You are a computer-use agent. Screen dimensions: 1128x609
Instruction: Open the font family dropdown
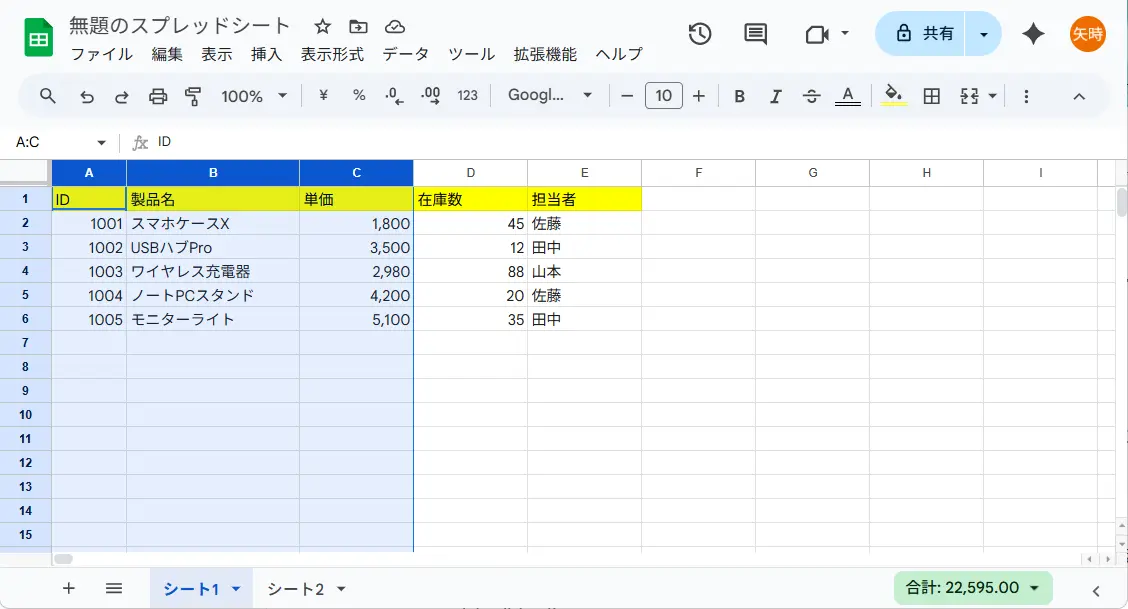(550, 96)
